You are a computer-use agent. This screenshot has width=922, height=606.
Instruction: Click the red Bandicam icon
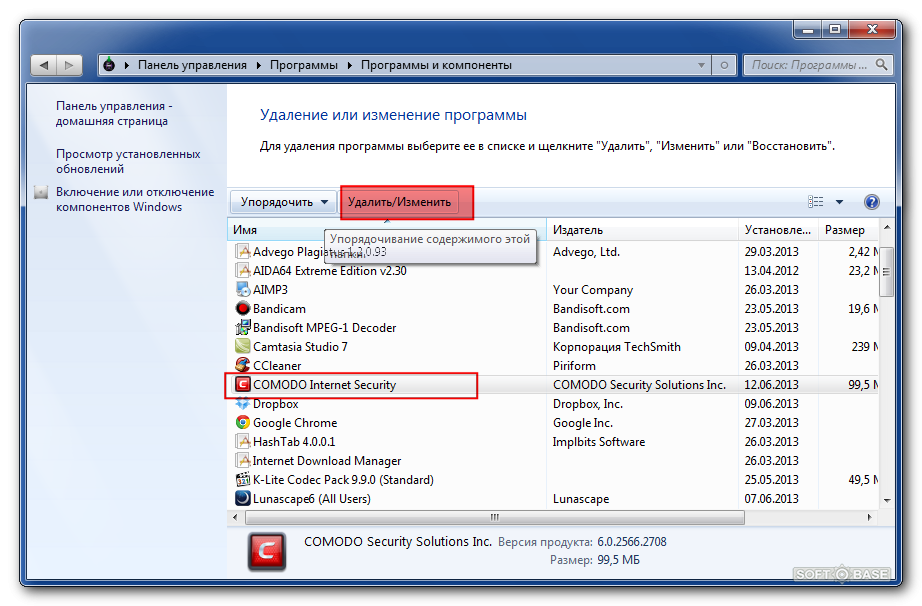click(242, 308)
